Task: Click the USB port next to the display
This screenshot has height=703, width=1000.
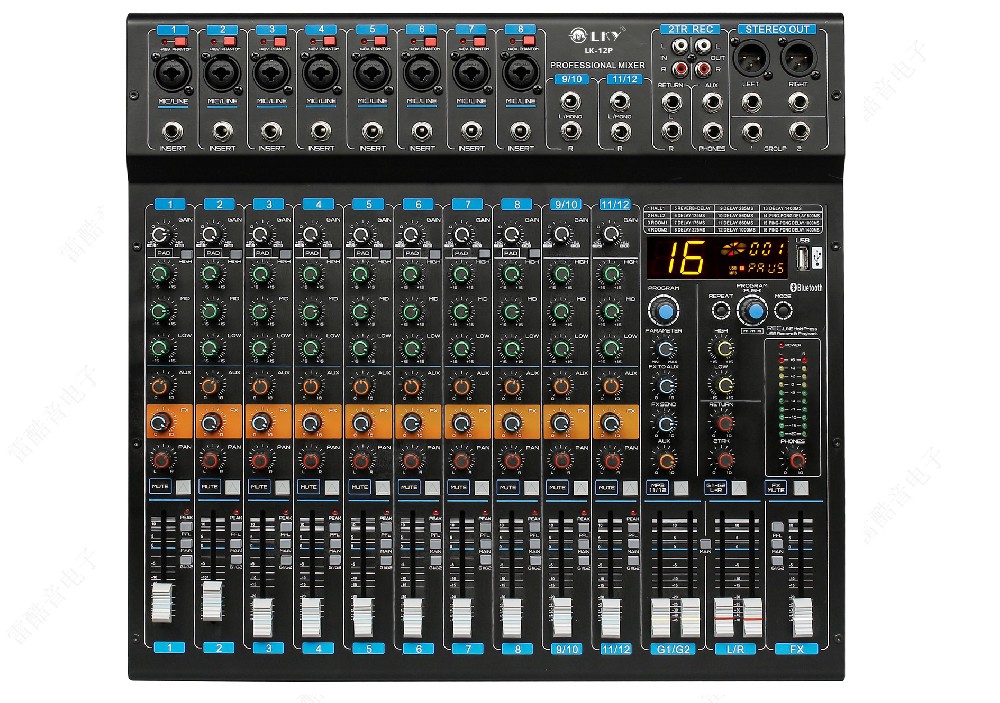Action: (x=804, y=258)
